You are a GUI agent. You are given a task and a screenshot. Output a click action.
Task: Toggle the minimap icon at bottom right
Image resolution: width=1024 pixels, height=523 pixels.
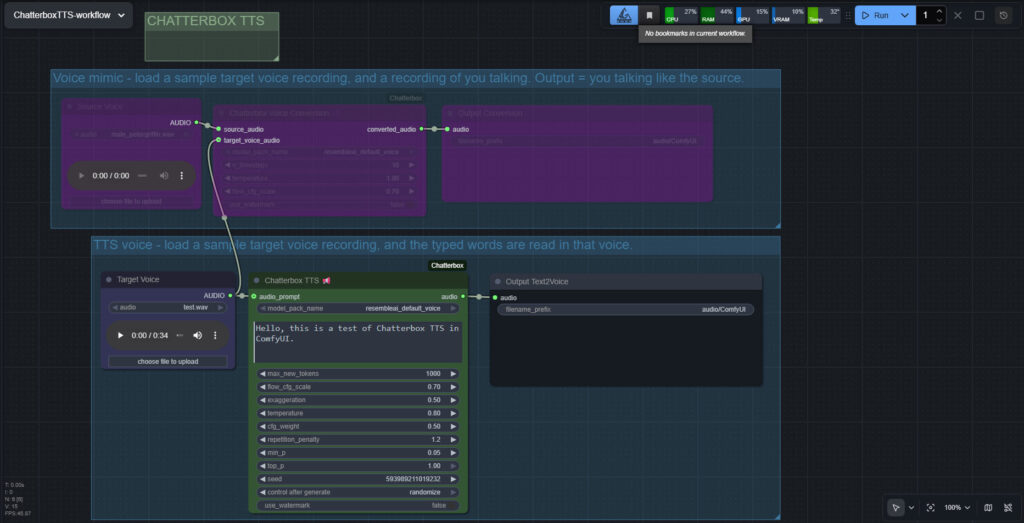(x=988, y=508)
